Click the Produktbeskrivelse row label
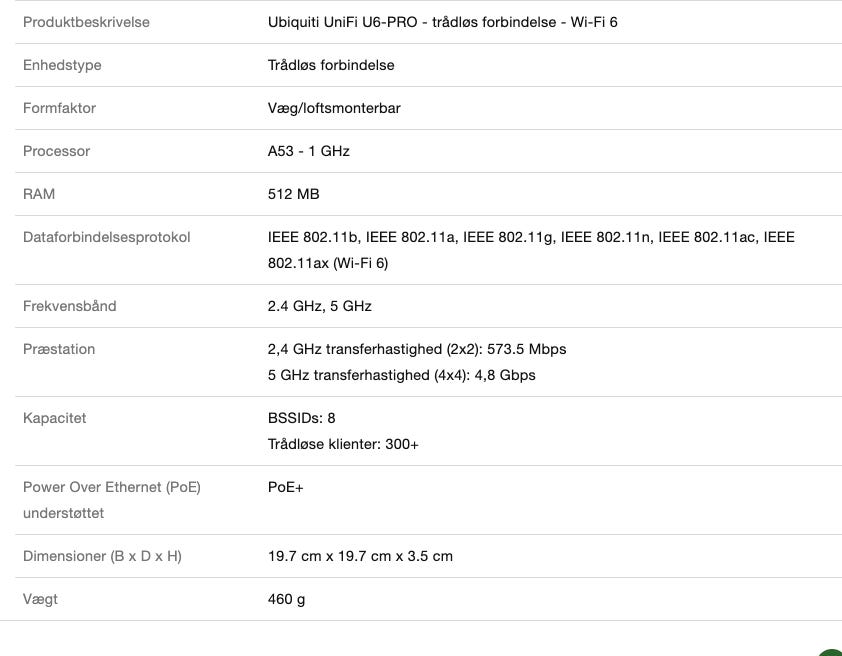Screen dimensions: 842x656 pos(86,22)
